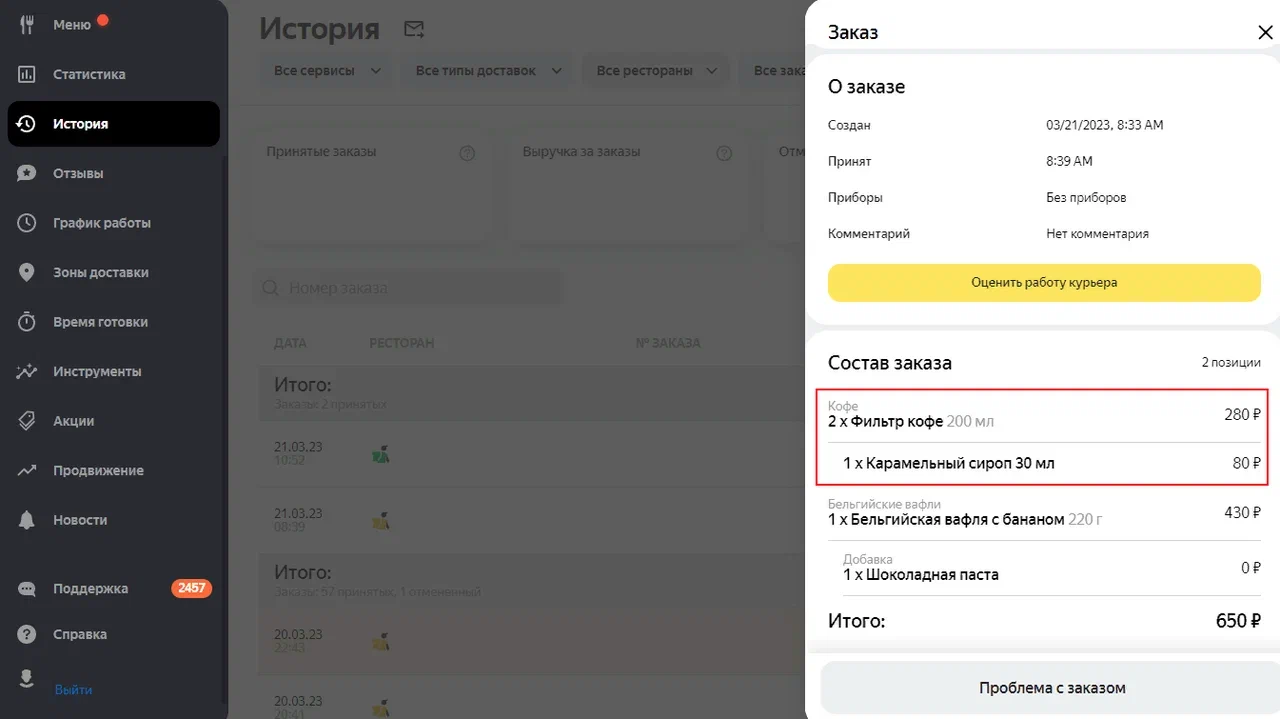The height and width of the screenshot is (719, 1280).
Task: Go to Инструменты in sidebar
Action: pyautogui.click(x=97, y=371)
